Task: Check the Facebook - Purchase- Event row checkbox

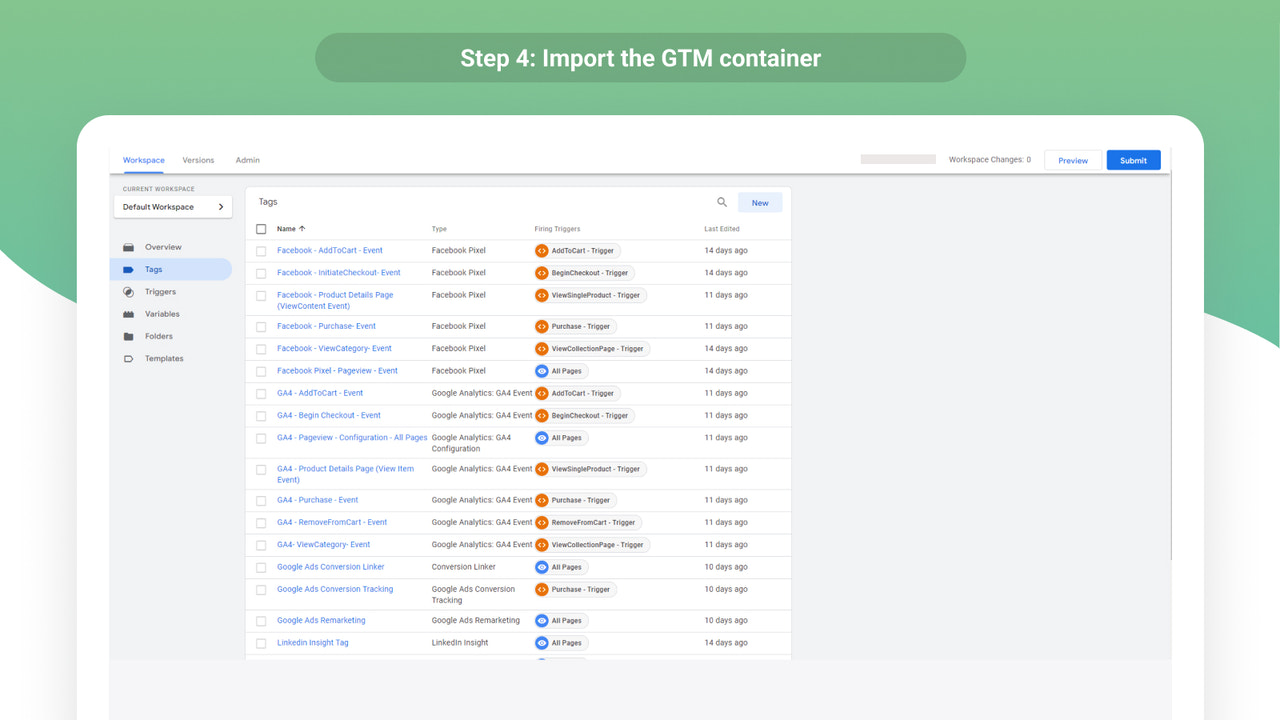Action: [261, 325]
